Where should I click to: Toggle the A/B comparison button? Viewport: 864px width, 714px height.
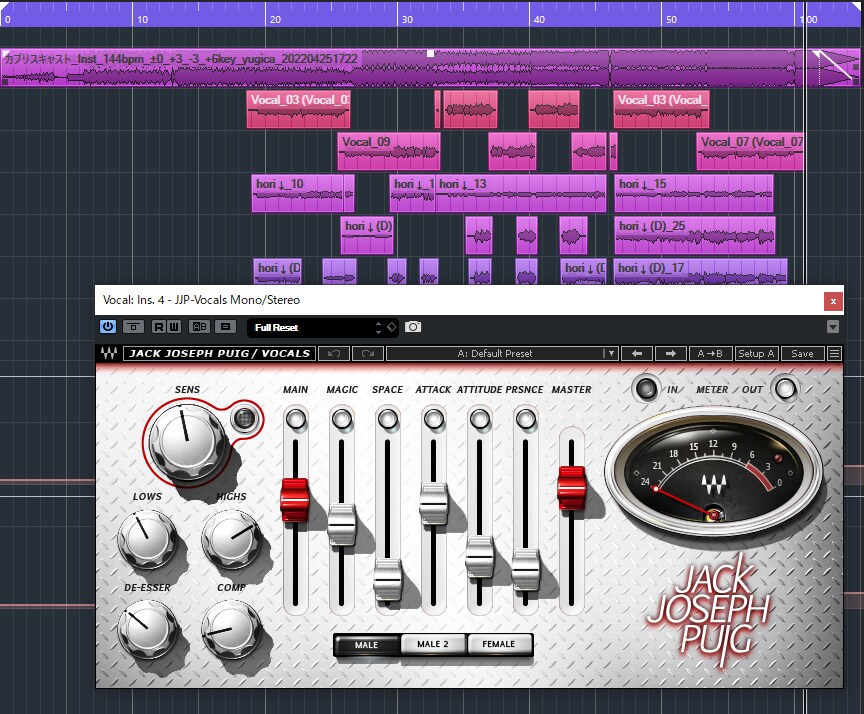(x=199, y=327)
